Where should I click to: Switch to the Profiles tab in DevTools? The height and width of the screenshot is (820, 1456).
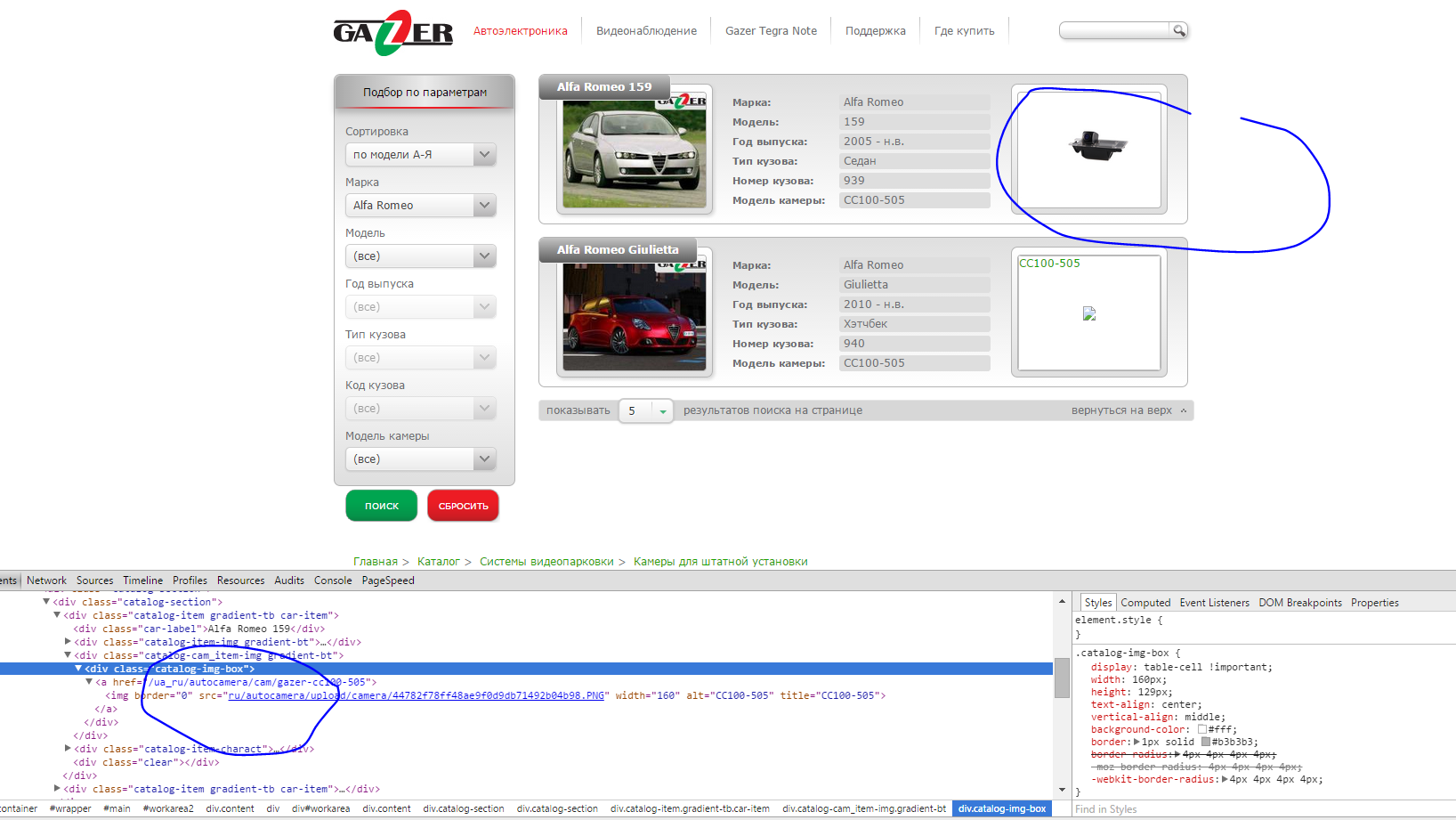coord(190,580)
